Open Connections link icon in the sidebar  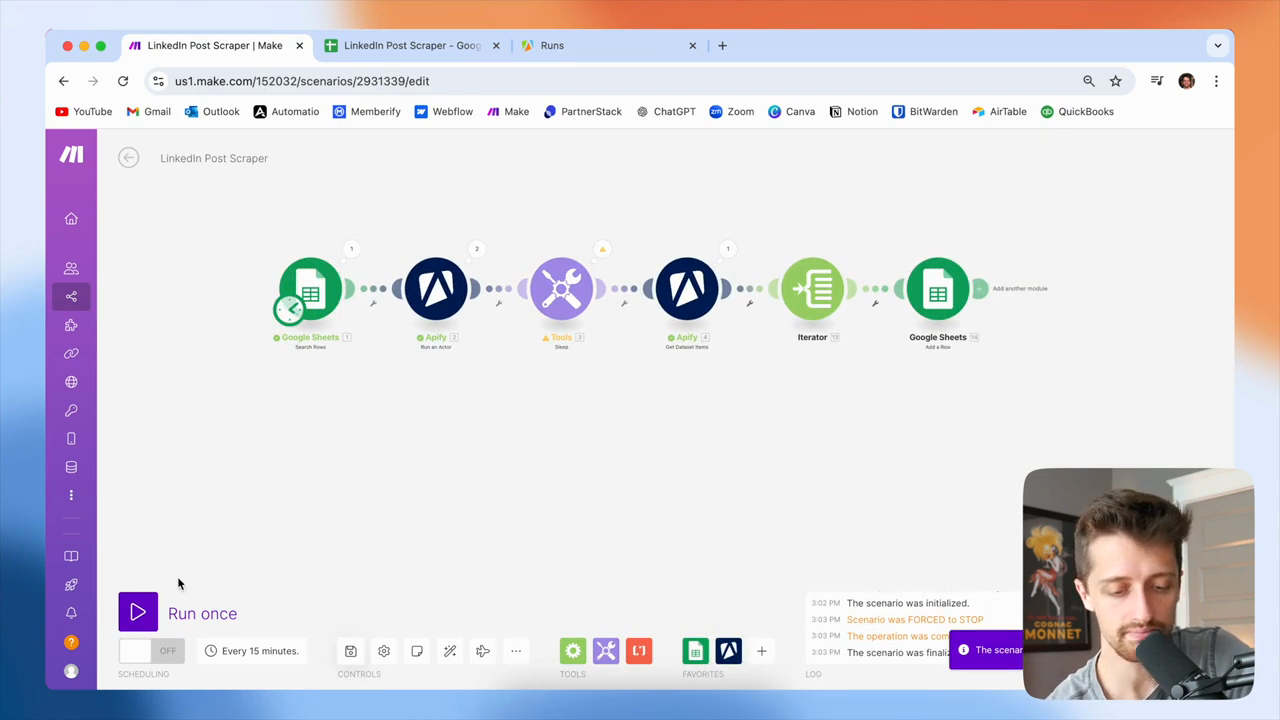pos(71,353)
